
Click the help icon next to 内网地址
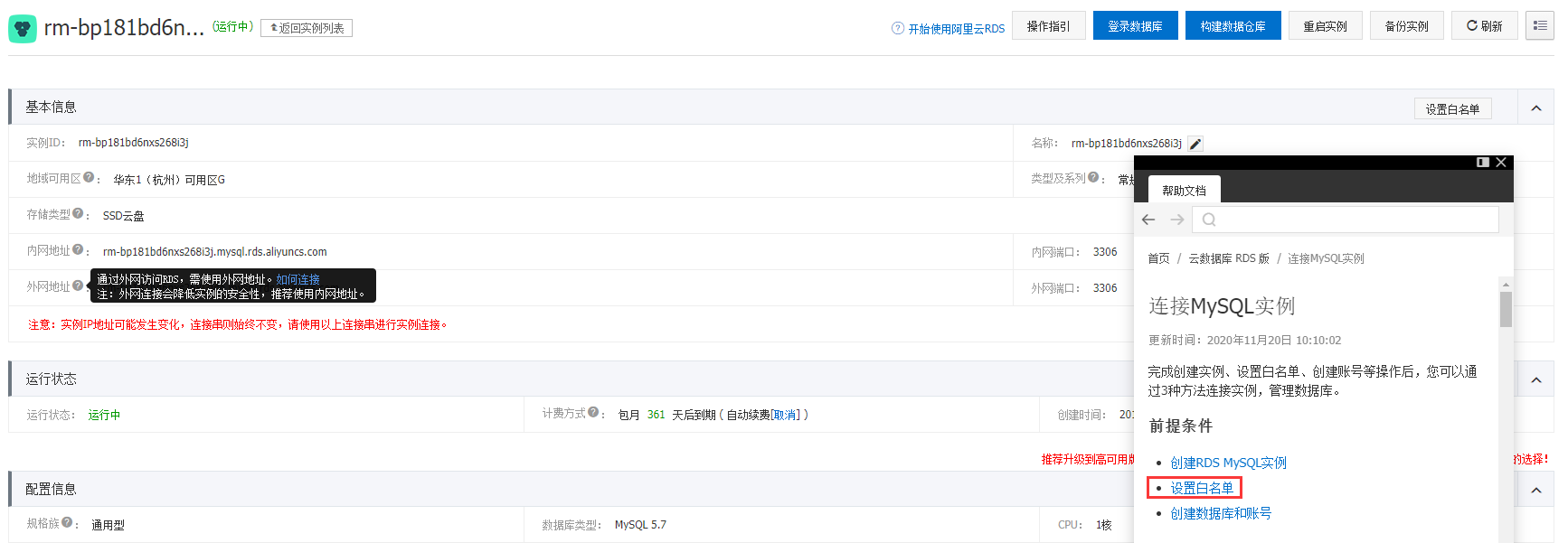[x=78, y=250]
